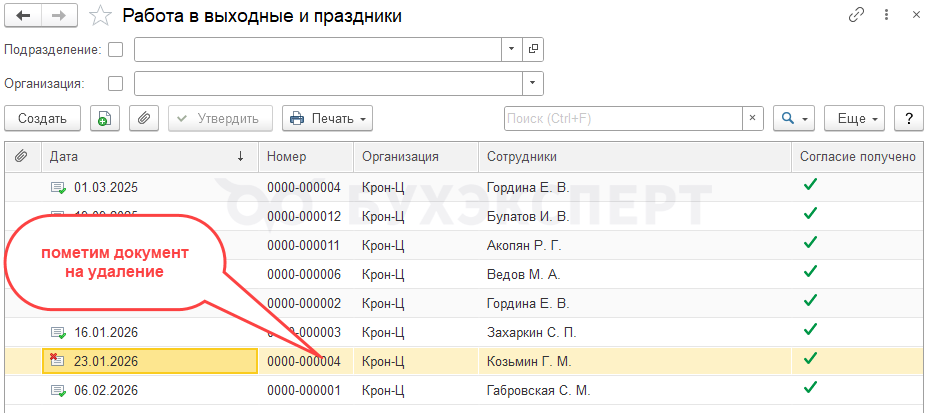Click number 0000-000012

point(304,217)
